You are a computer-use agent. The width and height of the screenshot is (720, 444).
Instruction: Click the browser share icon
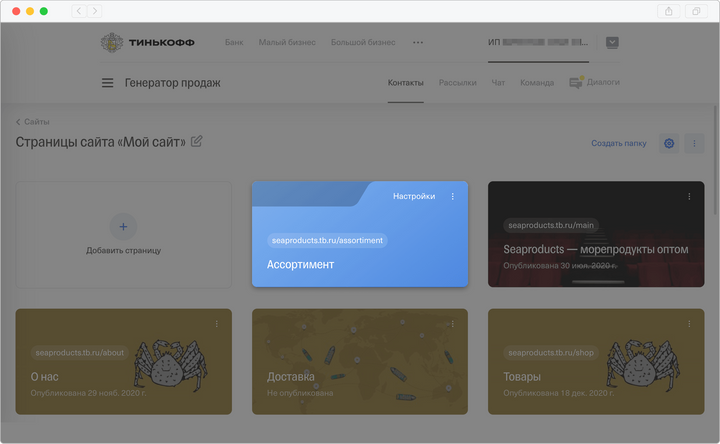(x=668, y=11)
